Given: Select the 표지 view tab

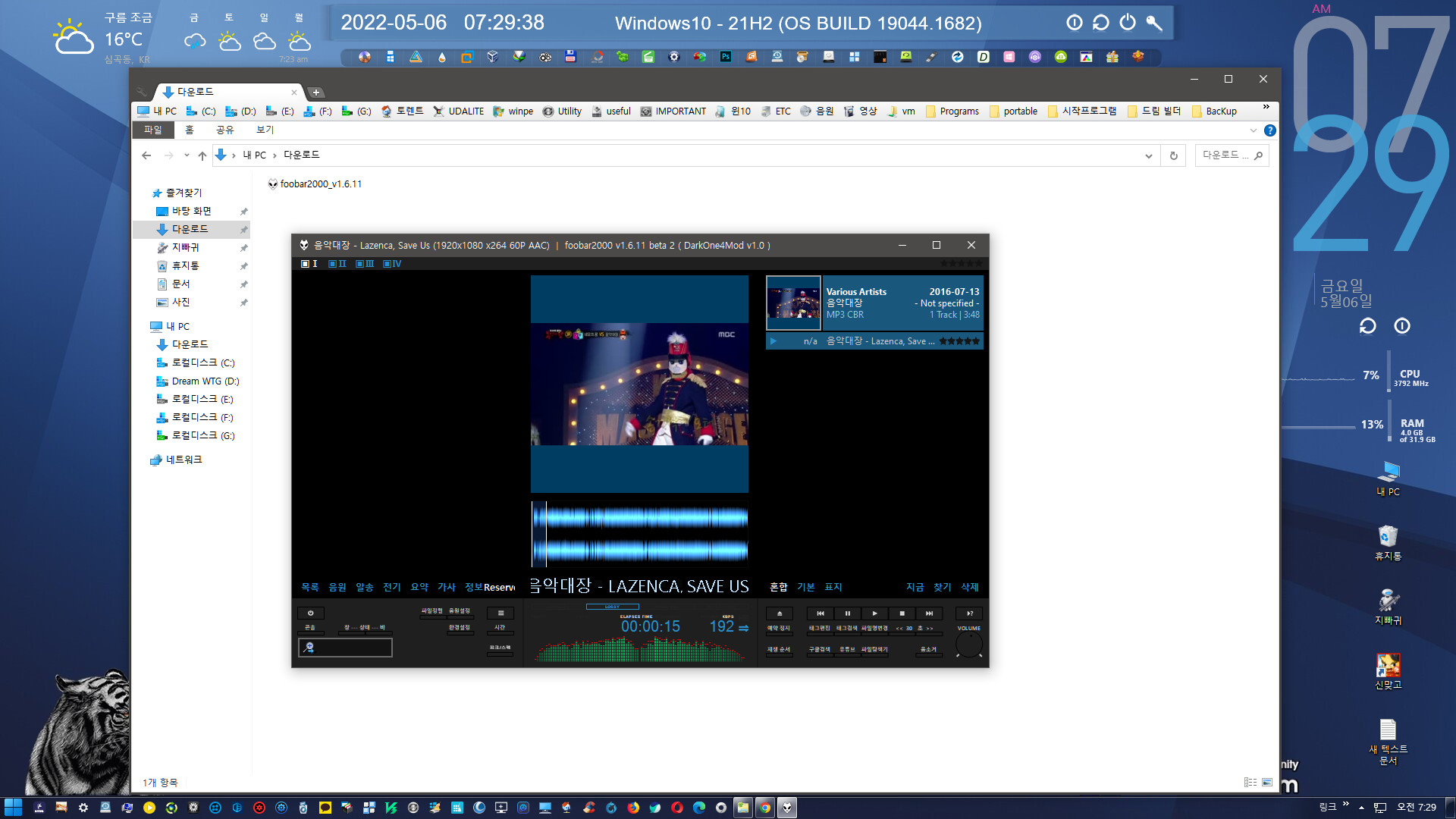Looking at the screenshot, I should [833, 587].
